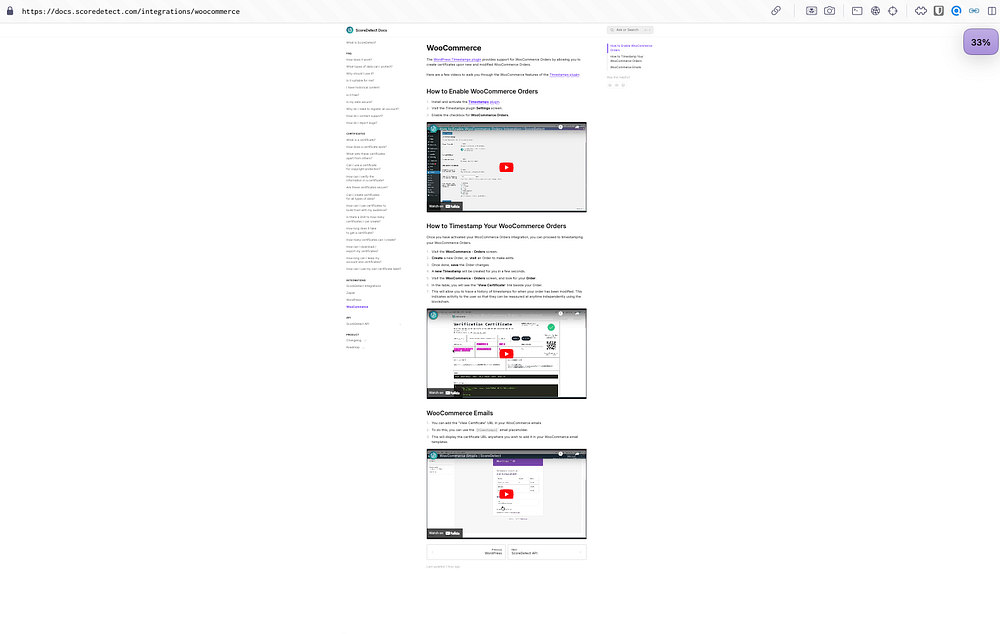
Task: Jump to How to Enable WooCommerce Orders in outline
Action: [x=631, y=48]
